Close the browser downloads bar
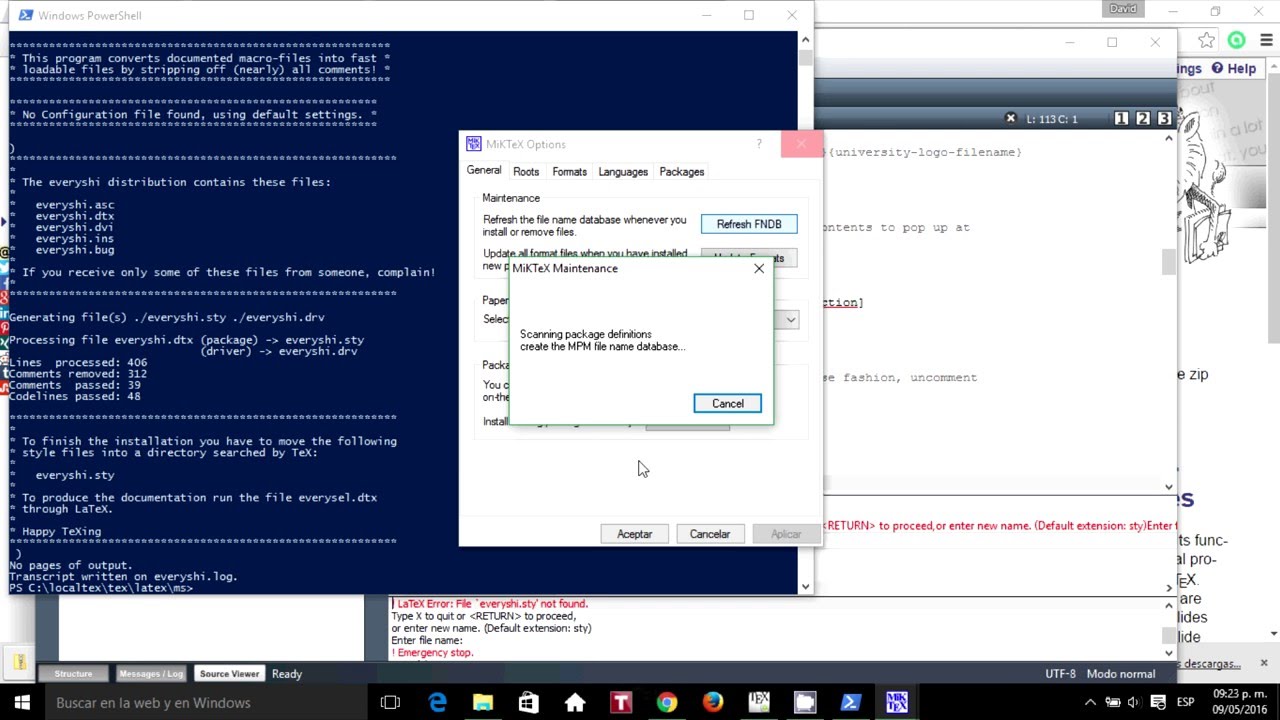Viewport: 1280px width, 720px height. click(1264, 663)
